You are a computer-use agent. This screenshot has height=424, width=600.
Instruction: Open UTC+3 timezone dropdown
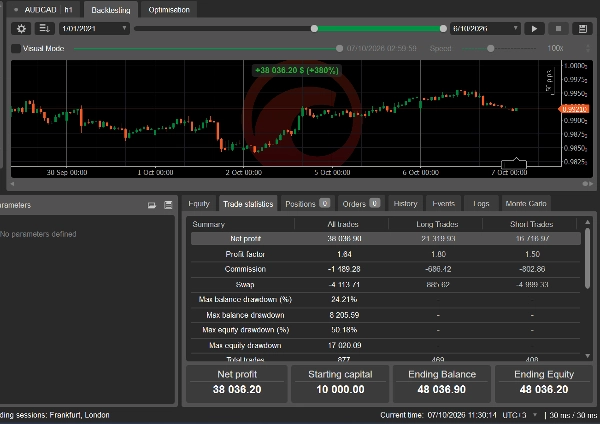click(520, 415)
